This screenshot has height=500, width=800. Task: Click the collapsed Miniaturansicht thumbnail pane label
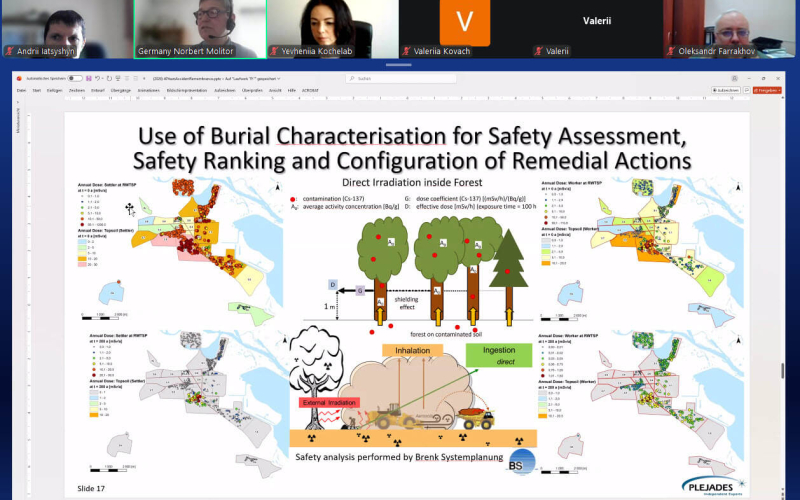[19, 120]
